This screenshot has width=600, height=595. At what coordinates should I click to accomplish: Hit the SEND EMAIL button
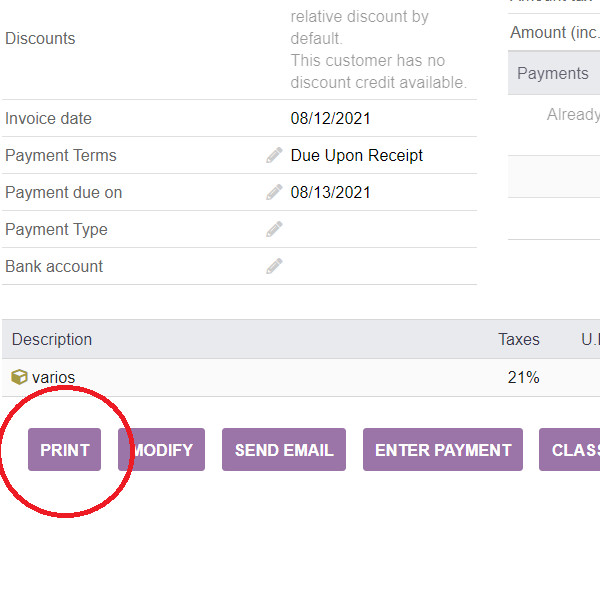click(x=284, y=450)
